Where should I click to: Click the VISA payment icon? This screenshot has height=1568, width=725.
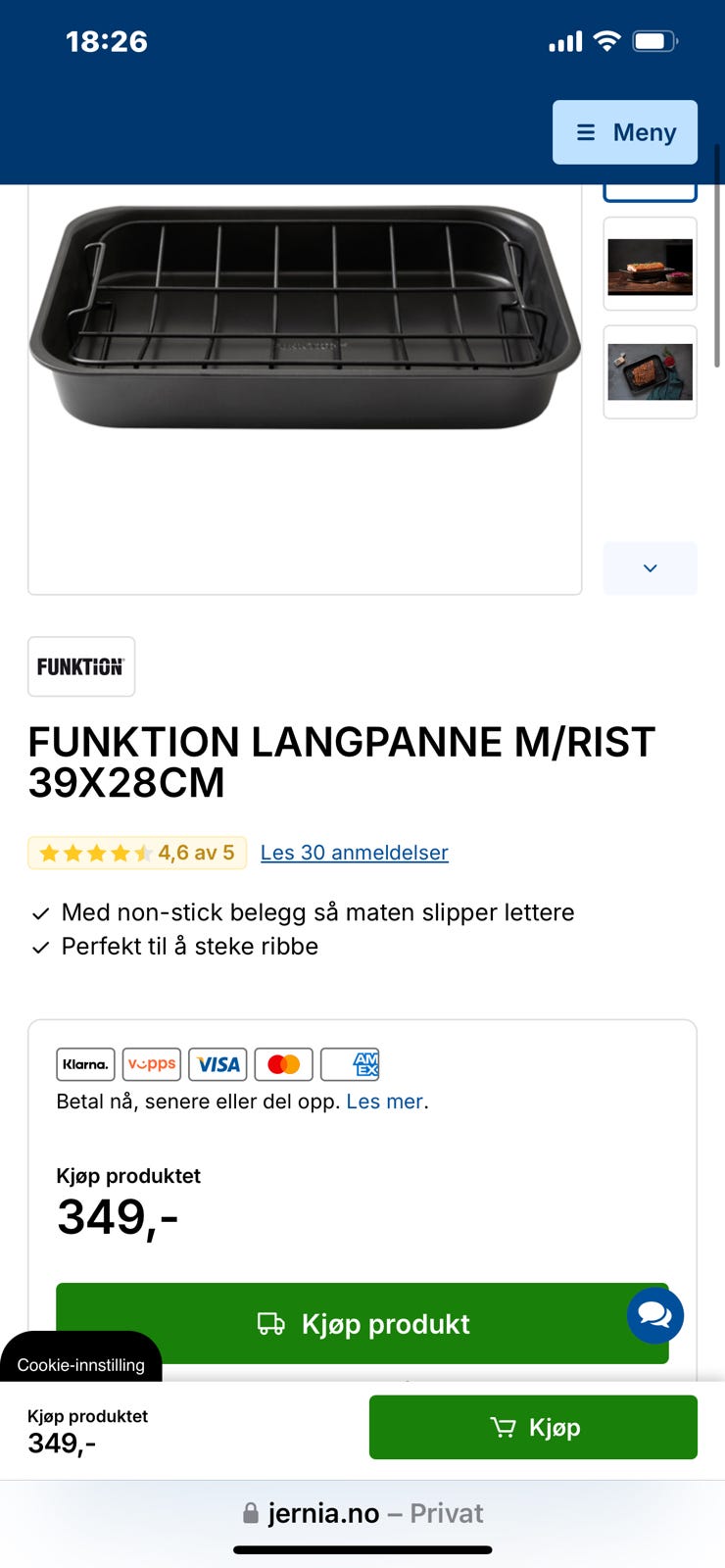click(217, 1064)
